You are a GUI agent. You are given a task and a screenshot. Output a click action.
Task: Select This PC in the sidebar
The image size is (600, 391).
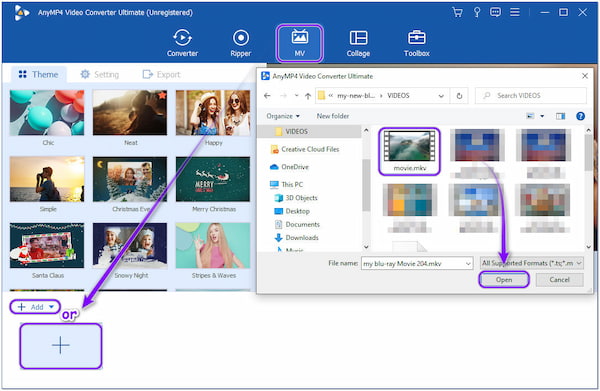(286, 184)
